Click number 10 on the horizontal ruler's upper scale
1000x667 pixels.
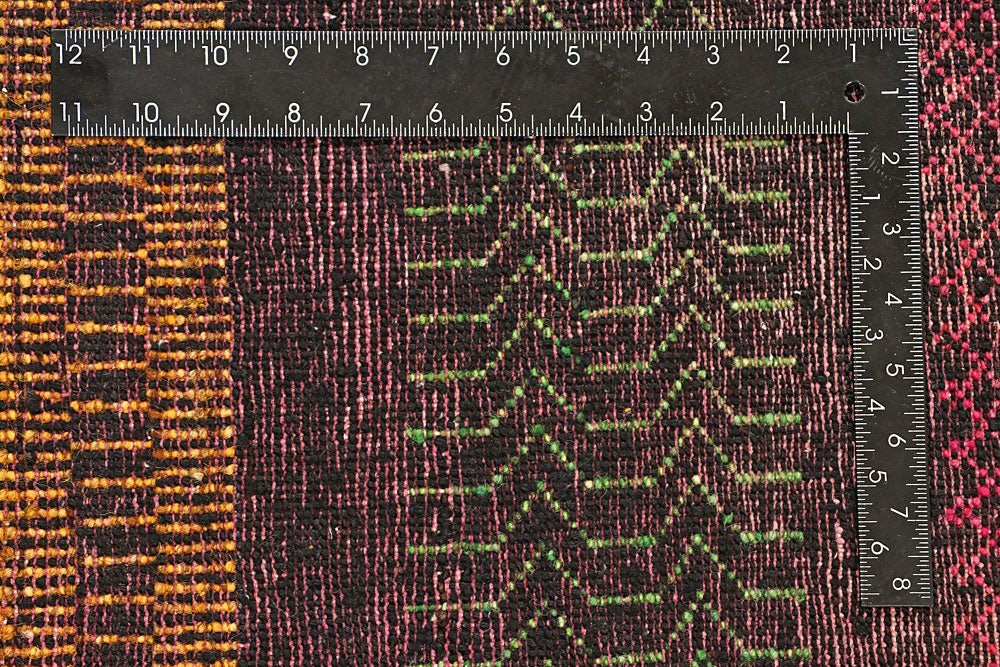click(x=215, y=56)
